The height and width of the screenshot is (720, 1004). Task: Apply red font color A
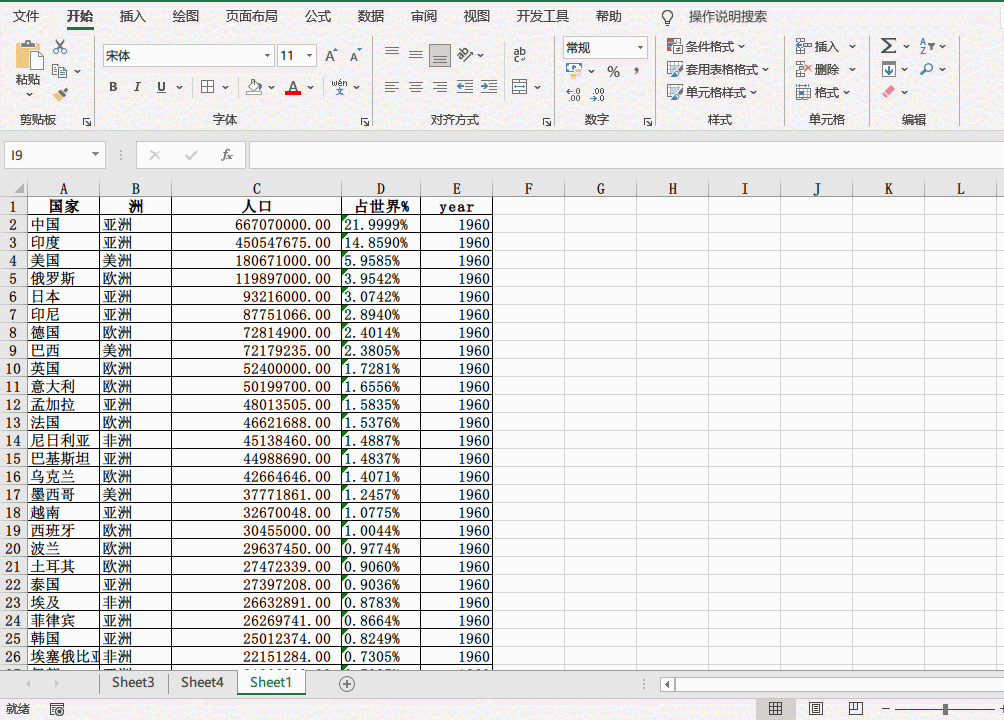tap(293, 86)
